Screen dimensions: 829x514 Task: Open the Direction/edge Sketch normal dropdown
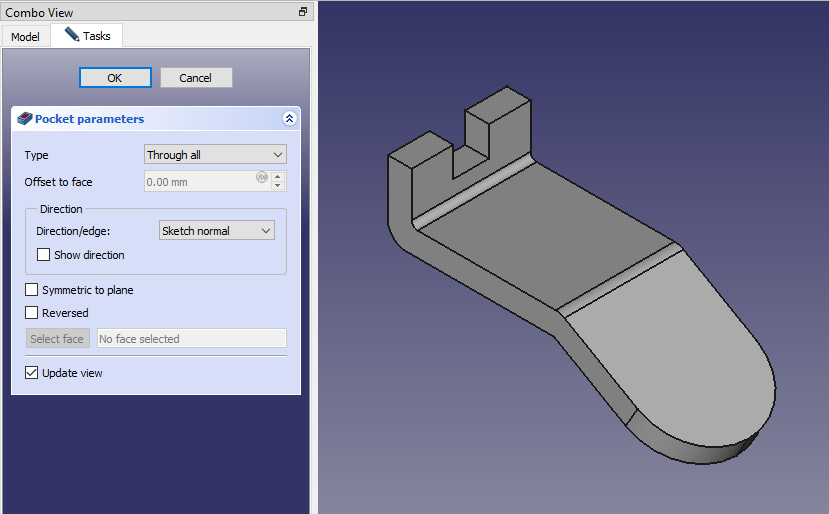coord(217,231)
